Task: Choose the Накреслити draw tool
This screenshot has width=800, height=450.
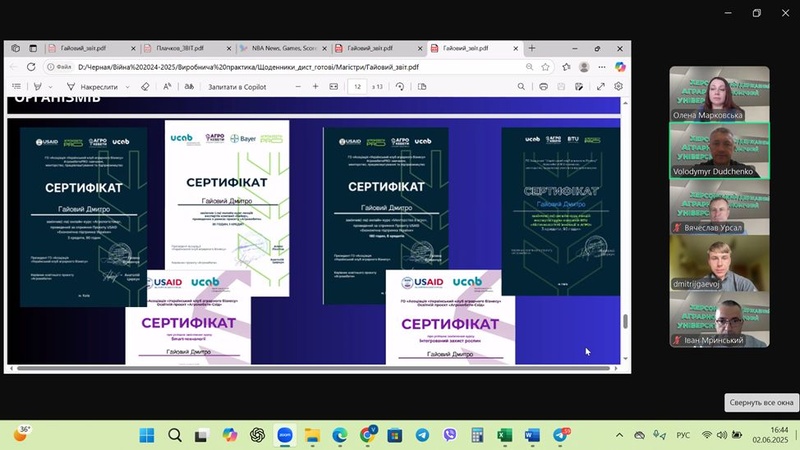Action: tap(92, 87)
